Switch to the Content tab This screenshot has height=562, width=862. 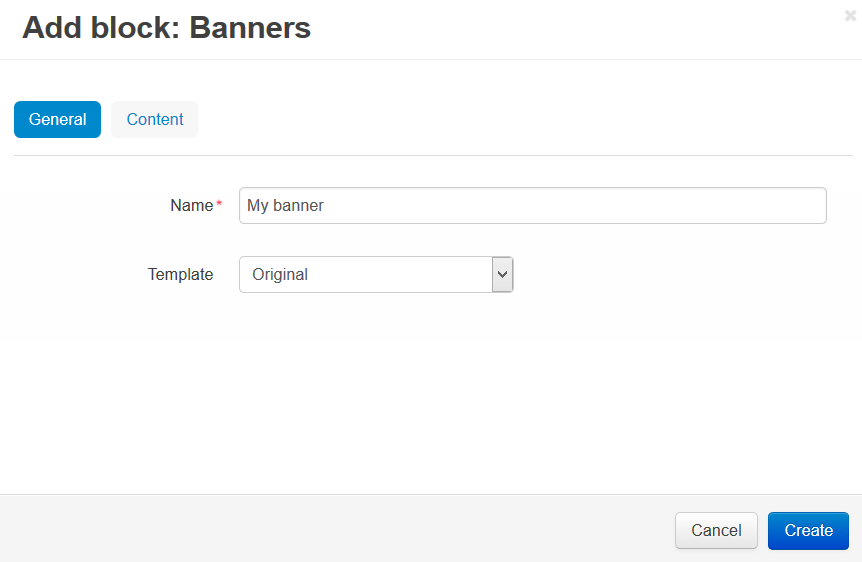pyautogui.click(x=154, y=119)
